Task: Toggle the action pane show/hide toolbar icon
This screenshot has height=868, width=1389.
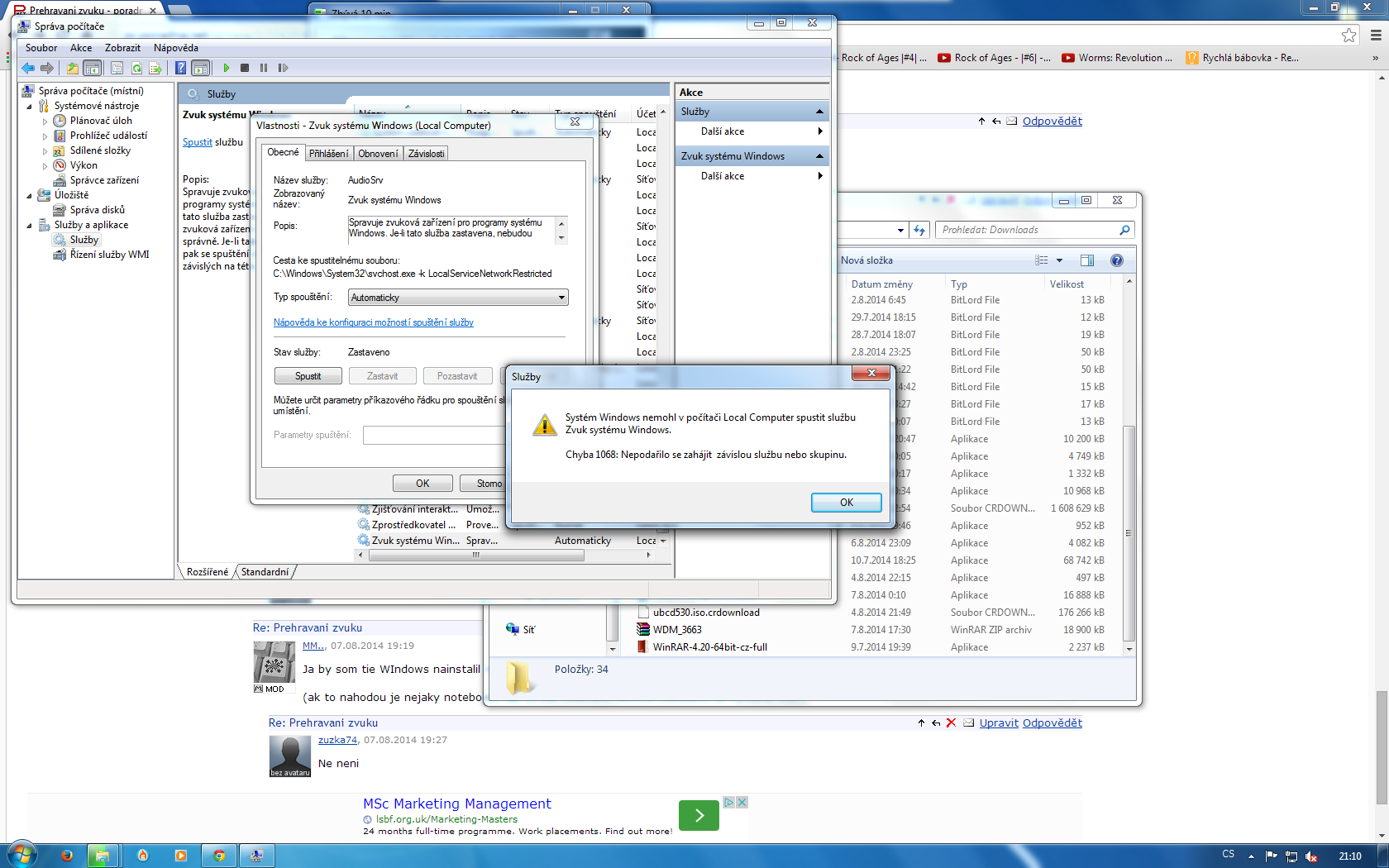Action: click(200, 68)
